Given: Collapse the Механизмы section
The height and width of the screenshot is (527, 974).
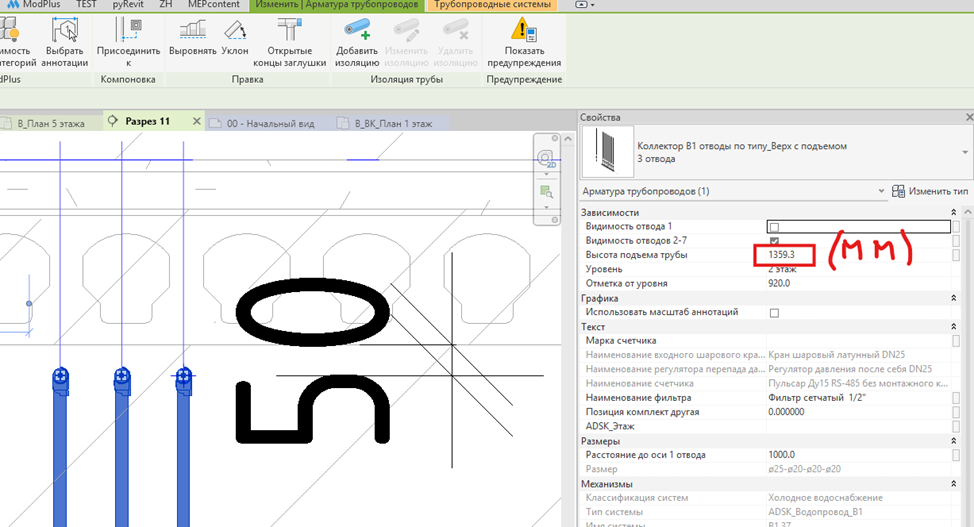Looking at the screenshot, I should pyautogui.click(x=954, y=484).
